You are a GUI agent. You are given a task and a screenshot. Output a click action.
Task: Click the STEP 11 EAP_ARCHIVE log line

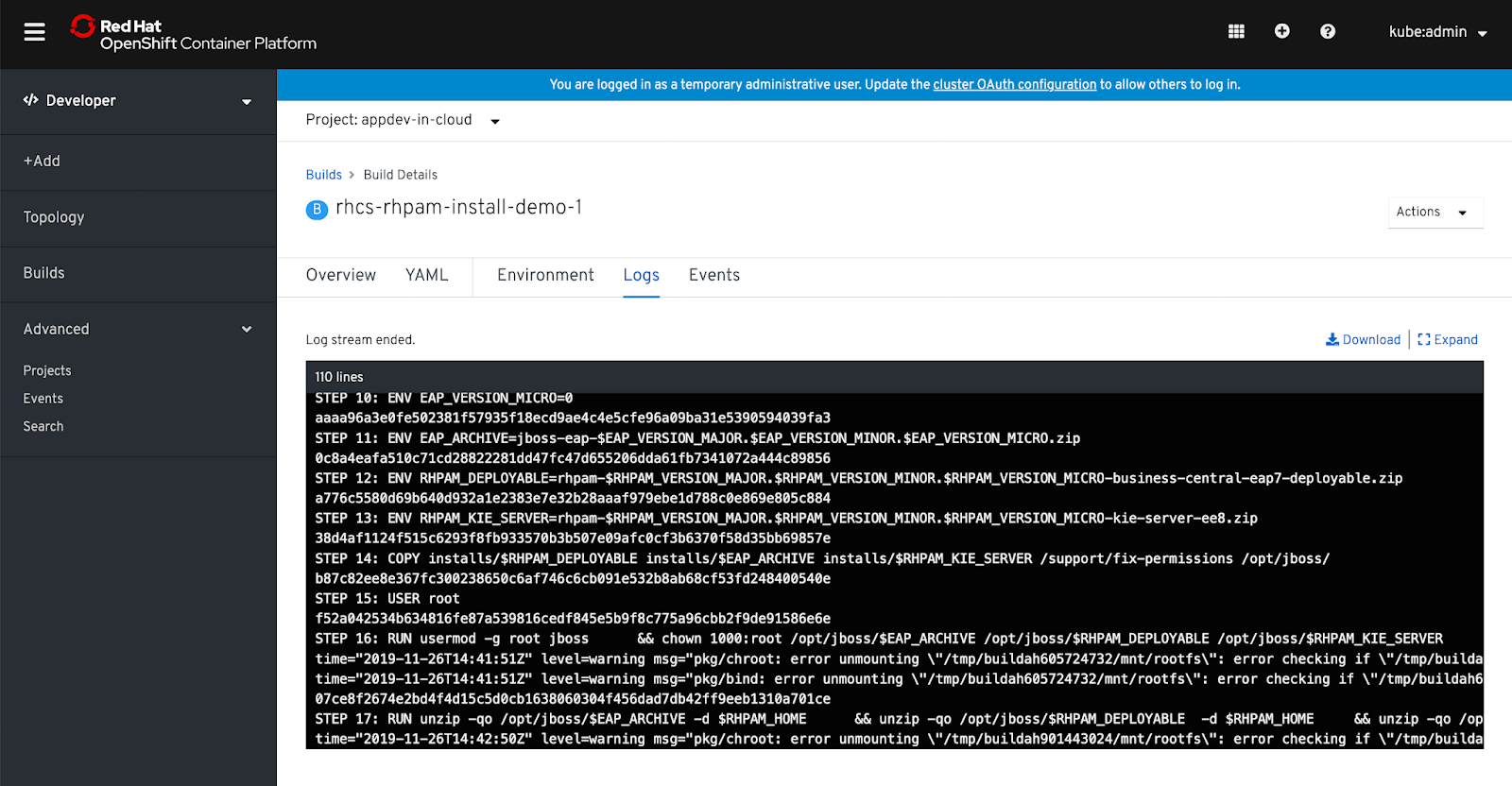(697, 438)
